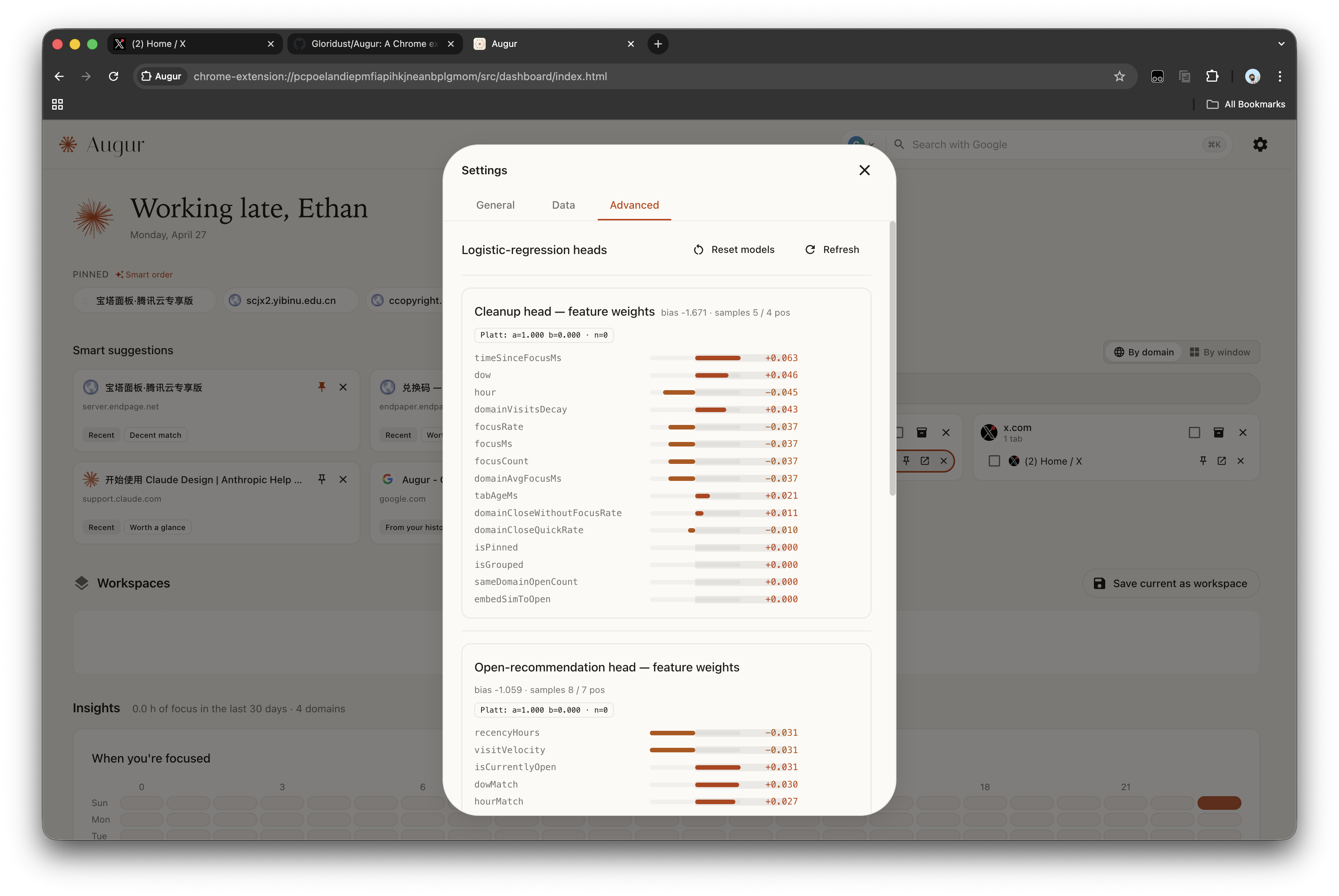The width and height of the screenshot is (1339, 896).
Task: Click the Augur sunburst logo
Action: [68, 144]
